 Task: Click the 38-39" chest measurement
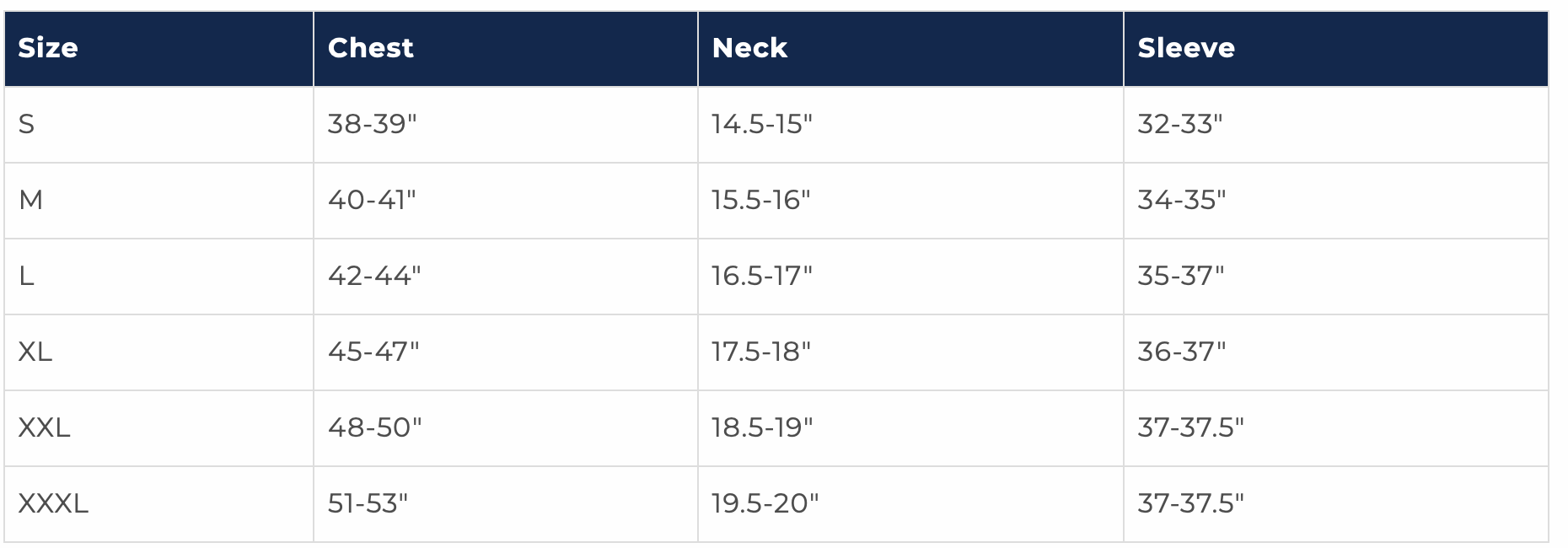click(x=372, y=125)
